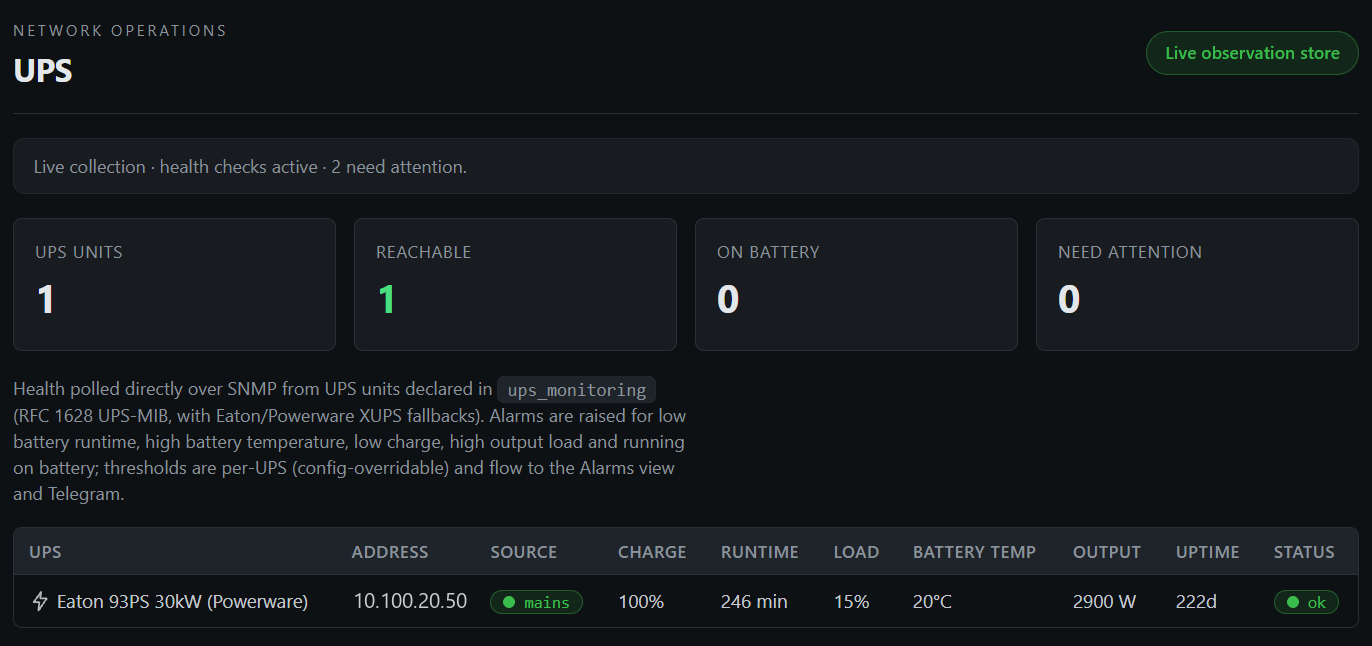Click the ok status pill

pyautogui.click(x=1306, y=602)
